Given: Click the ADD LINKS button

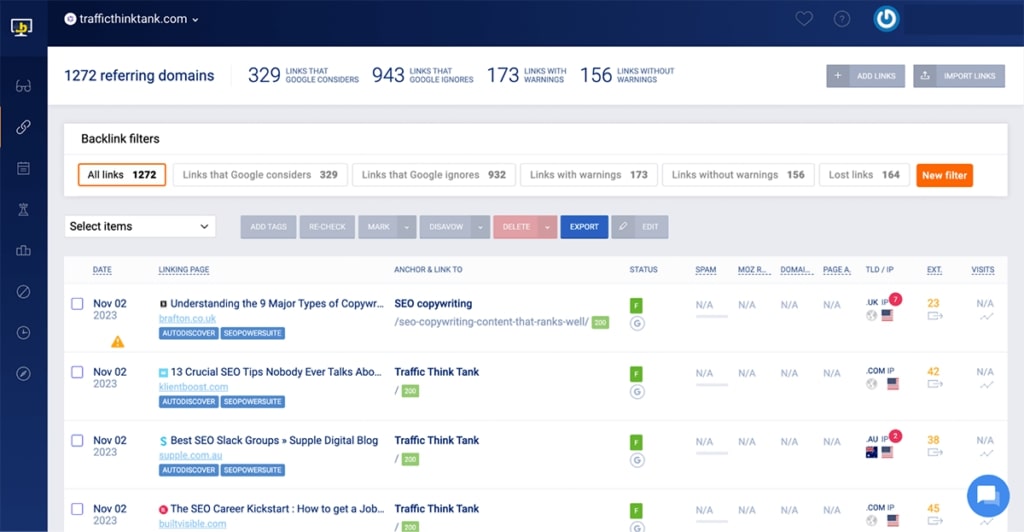Looking at the screenshot, I should tap(865, 76).
